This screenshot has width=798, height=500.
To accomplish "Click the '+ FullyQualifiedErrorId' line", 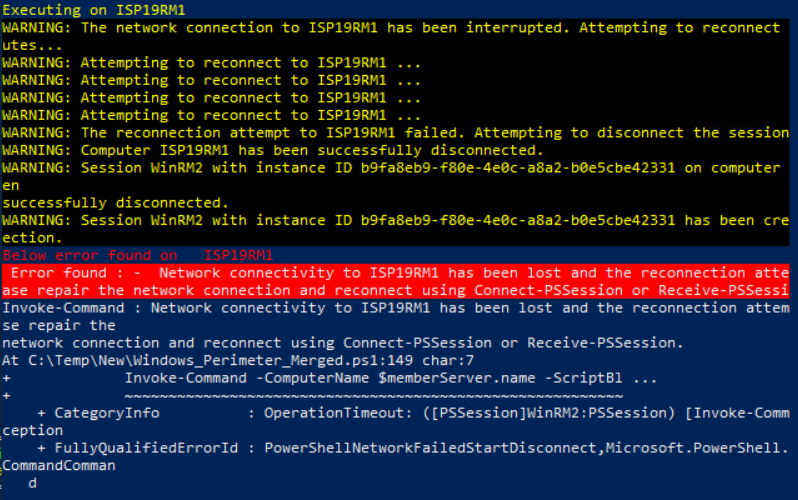I will point(410,448).
